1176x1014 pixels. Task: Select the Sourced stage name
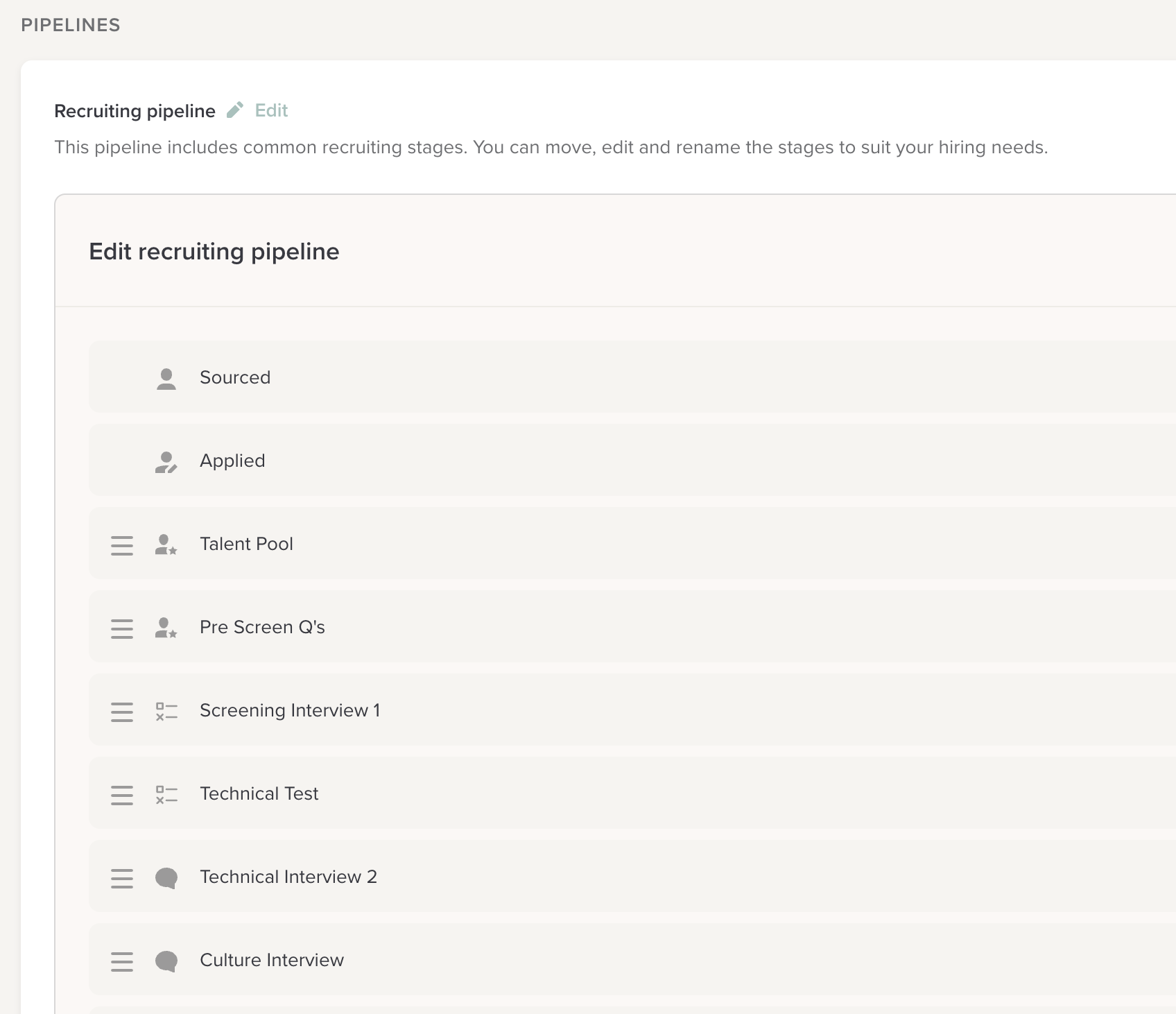coord(235,377)
